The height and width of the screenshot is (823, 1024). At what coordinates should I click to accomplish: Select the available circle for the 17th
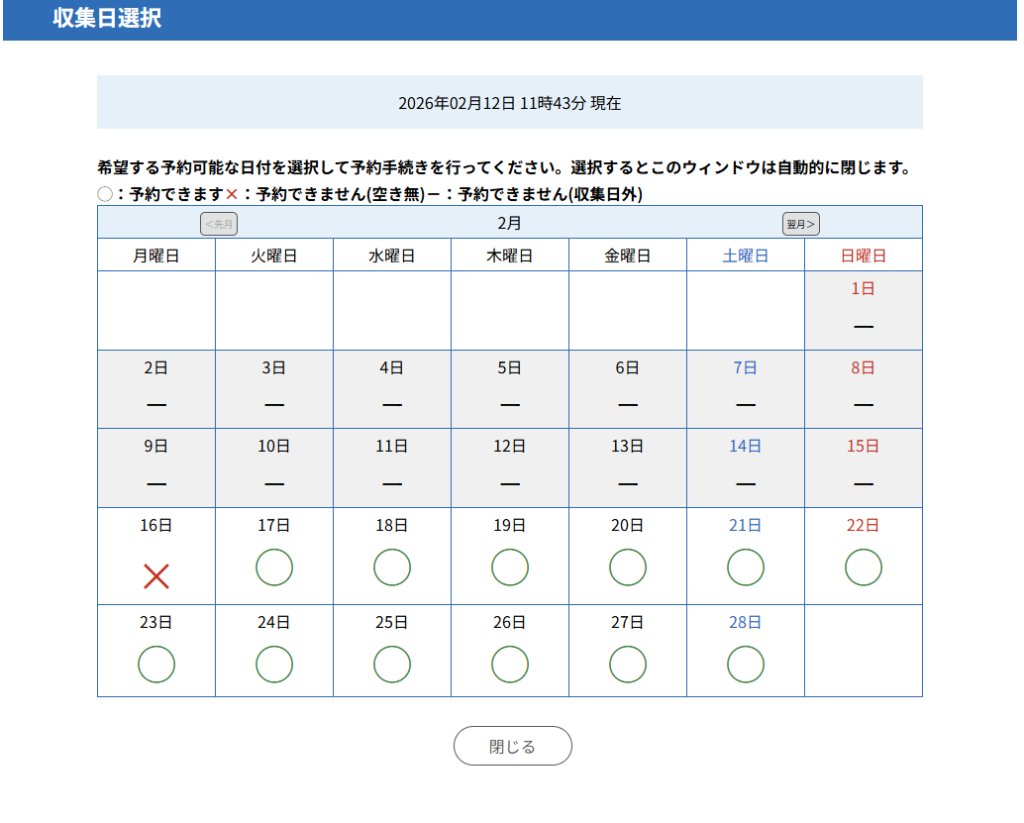(x=274, y=568)
